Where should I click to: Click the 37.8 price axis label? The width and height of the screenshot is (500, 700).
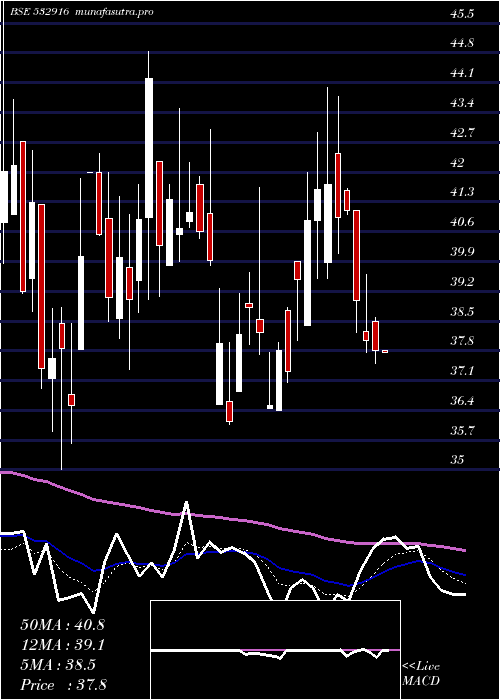pyautogui.click(x=462, y=342)
